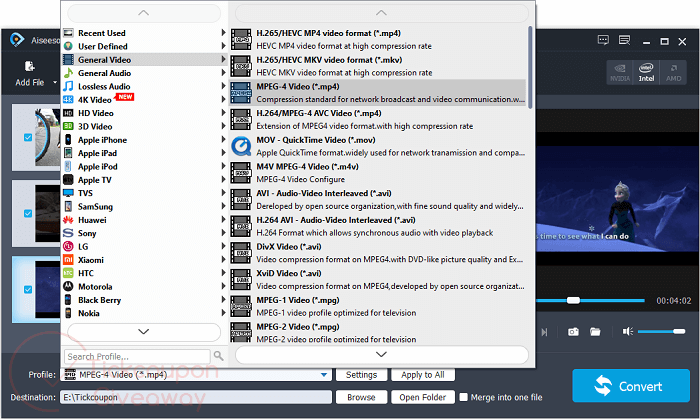The width and height of the screenshot is (700, 419).
Task: Click the HD Video icon
Action: coord(68,113)
